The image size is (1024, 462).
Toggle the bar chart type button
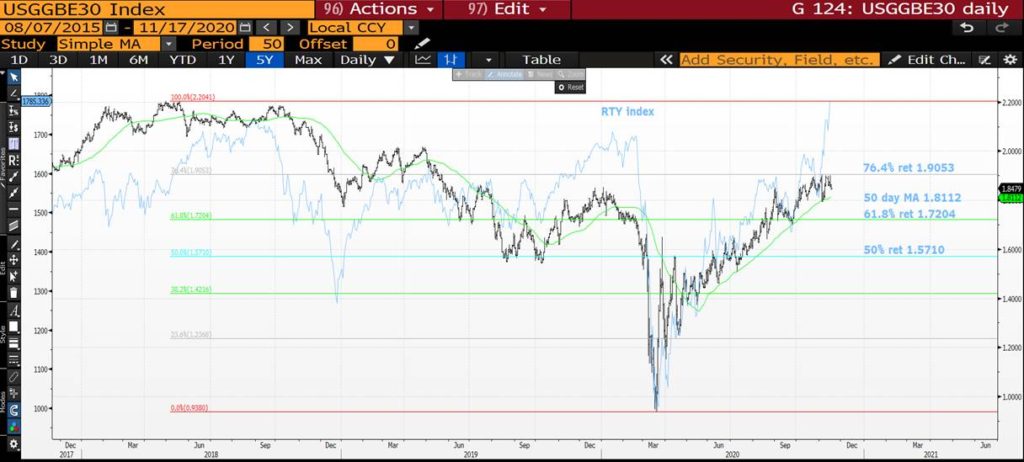452,60
